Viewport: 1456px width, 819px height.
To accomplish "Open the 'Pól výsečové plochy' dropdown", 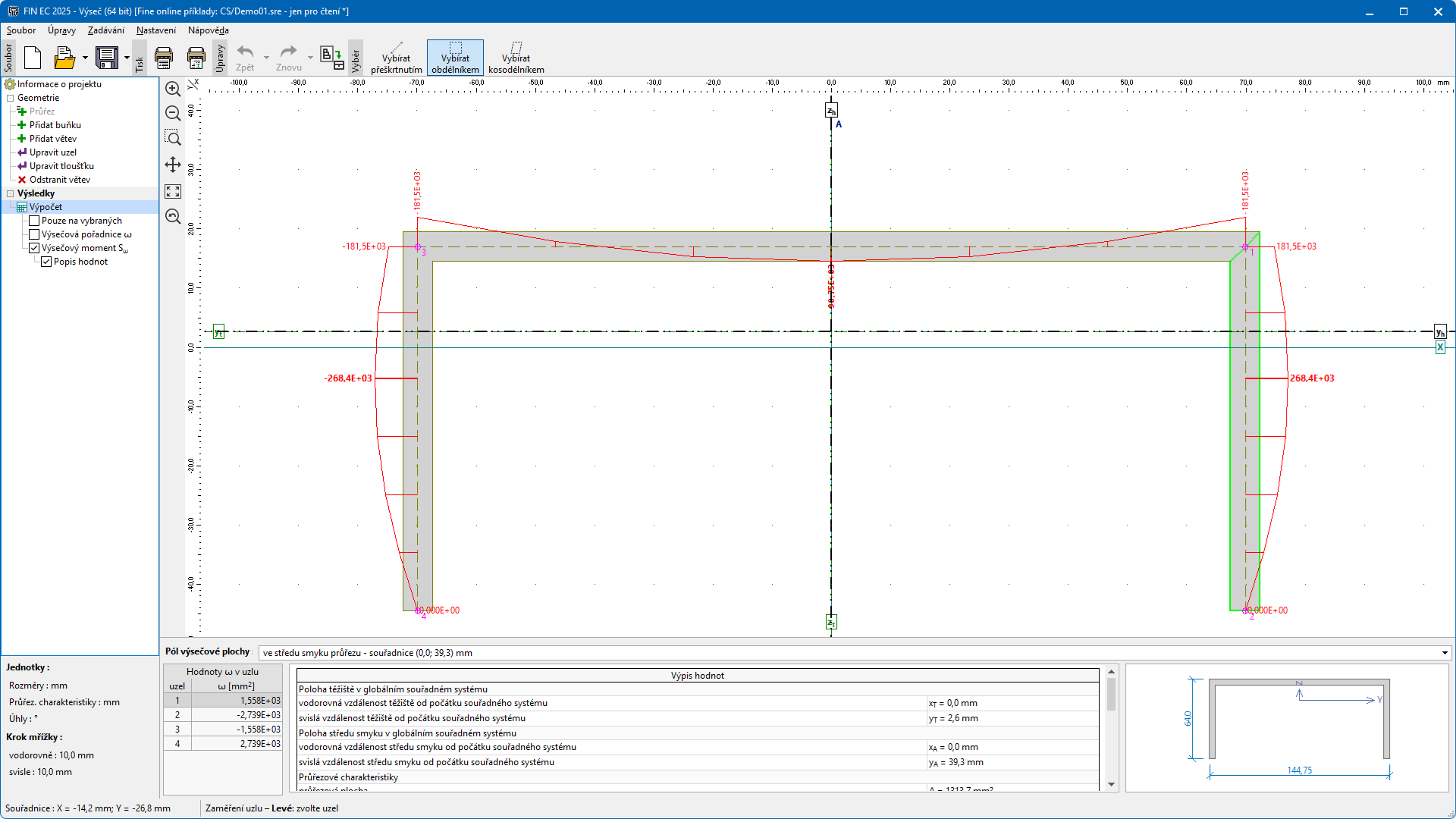I will coord(1445,653).
